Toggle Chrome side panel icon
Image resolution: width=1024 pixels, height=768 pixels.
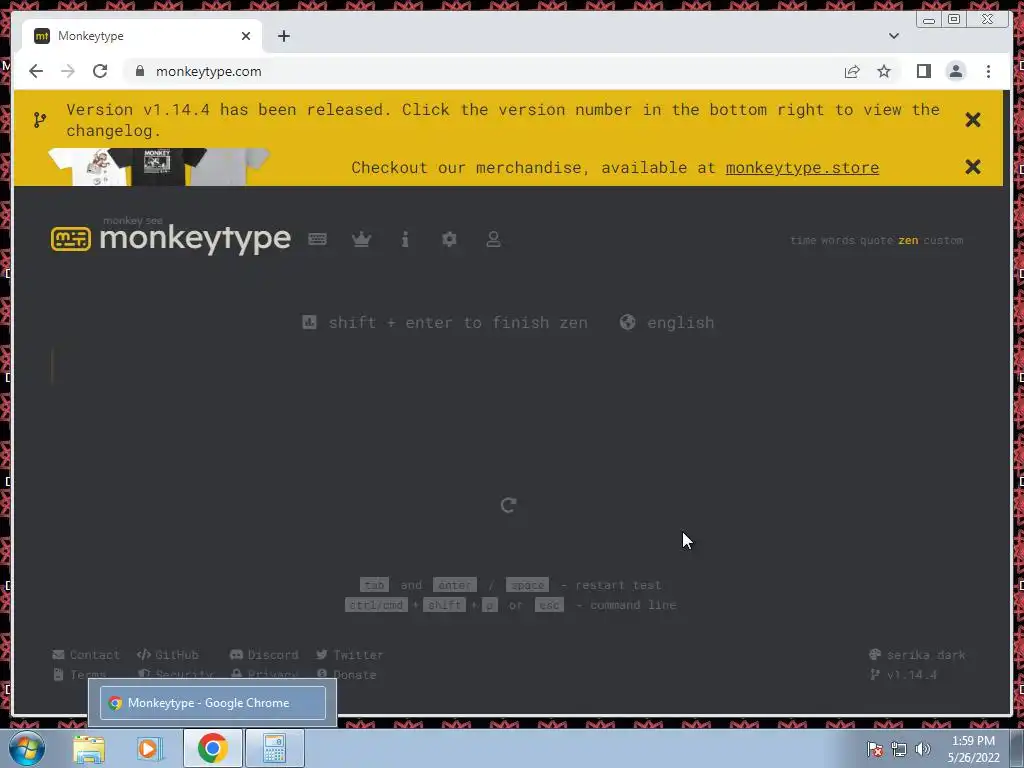pos(923,71)
